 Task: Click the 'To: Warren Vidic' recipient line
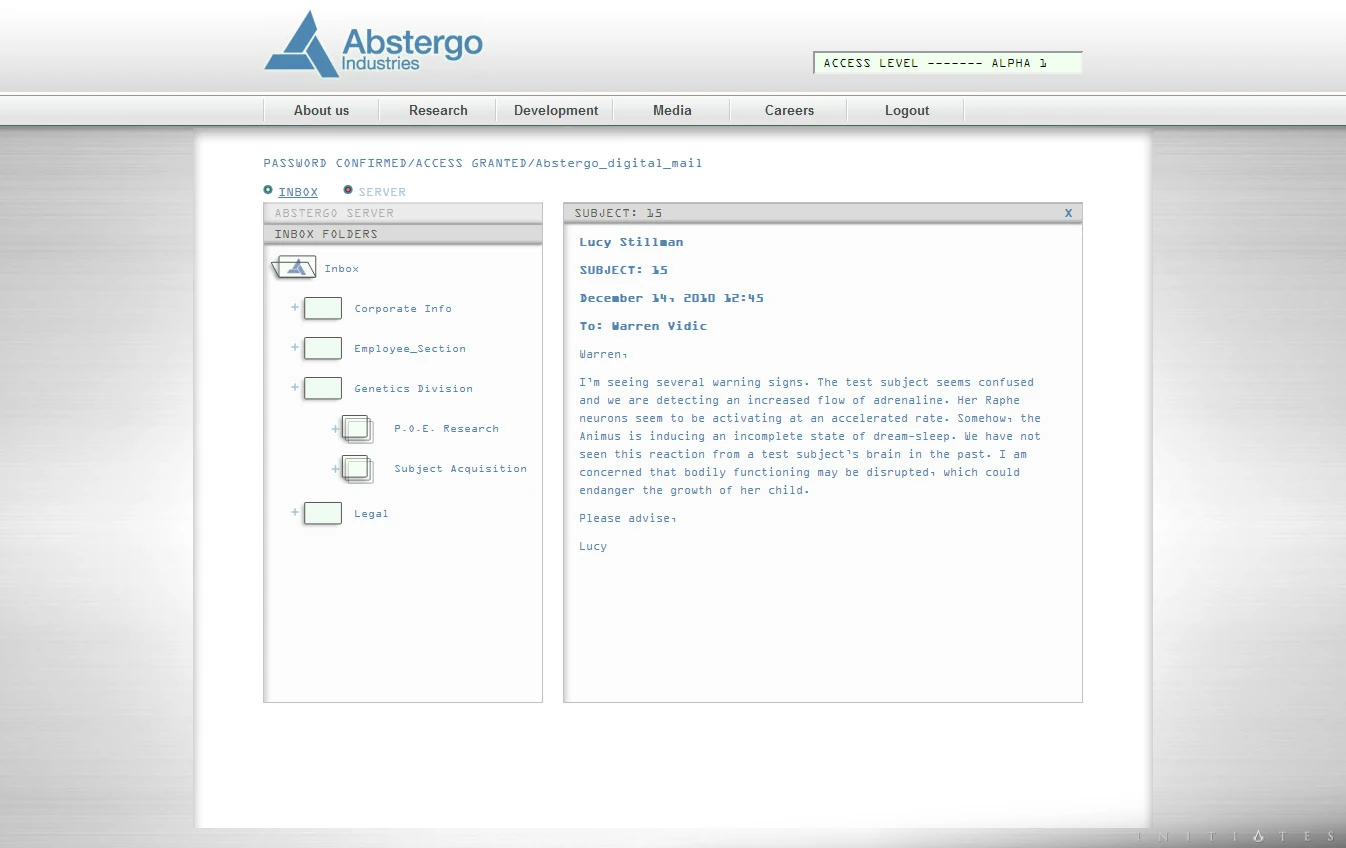pos(643,326)
